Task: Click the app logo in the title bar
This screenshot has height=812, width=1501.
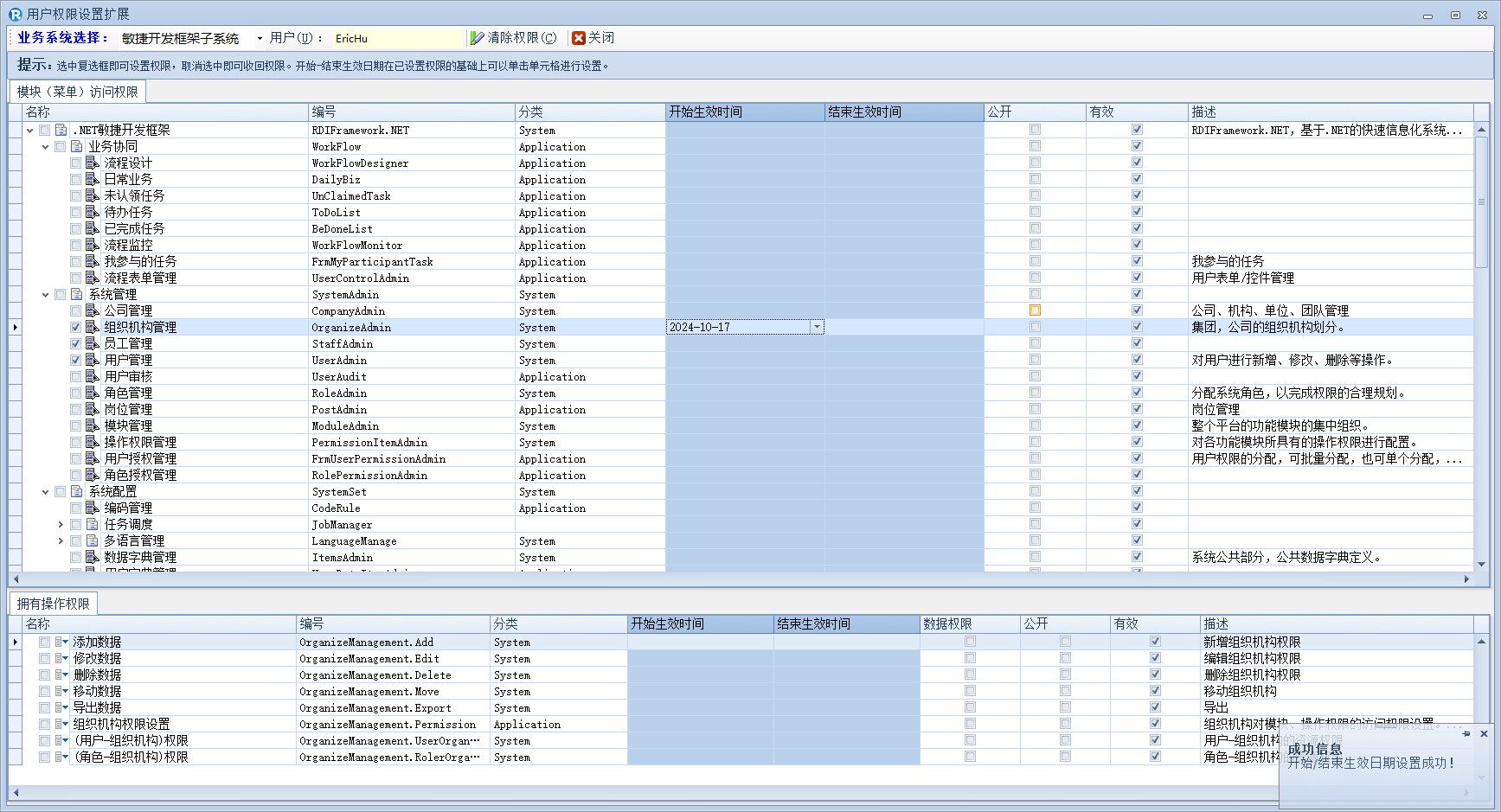Action: pyautogui.click(x=15, y=14)
